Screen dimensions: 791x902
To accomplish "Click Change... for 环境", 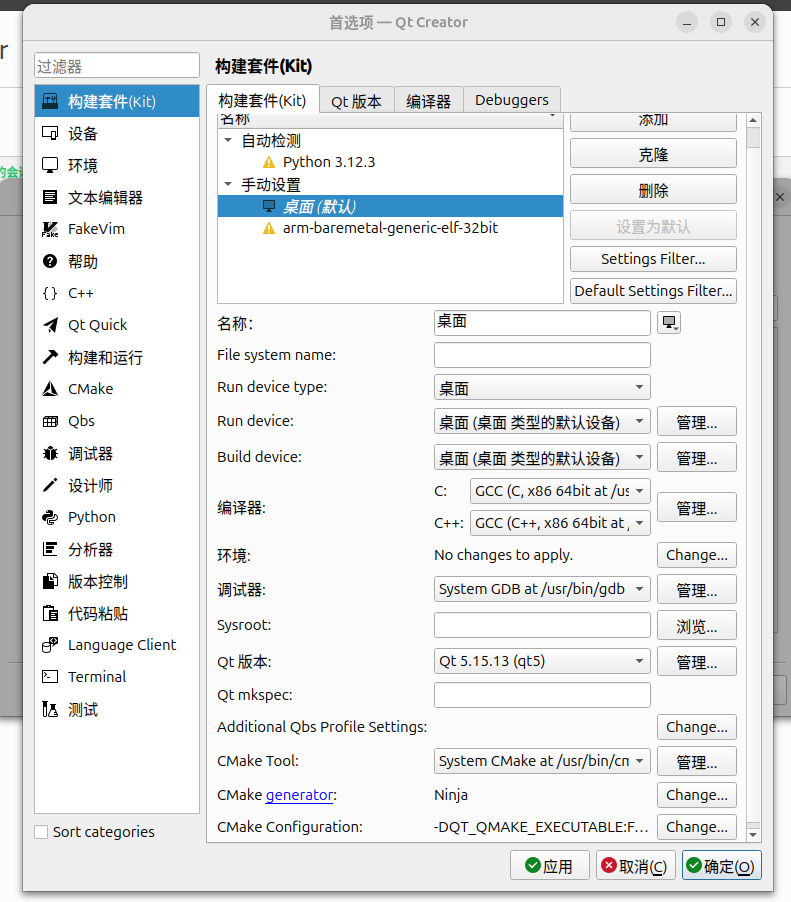I will (x=697, y=555).
